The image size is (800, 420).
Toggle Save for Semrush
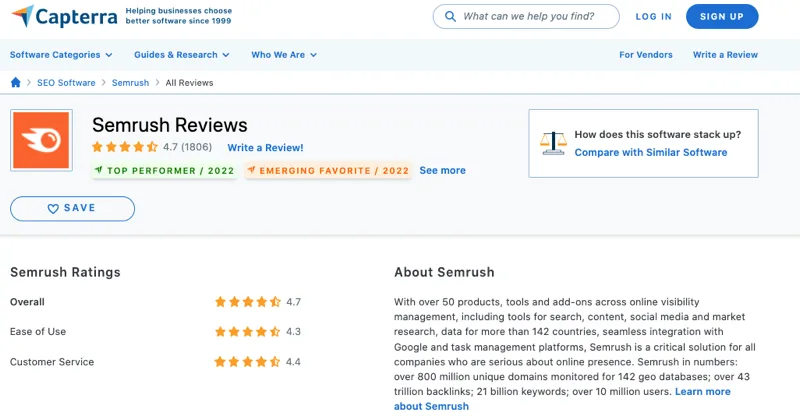tap(72, 208)
